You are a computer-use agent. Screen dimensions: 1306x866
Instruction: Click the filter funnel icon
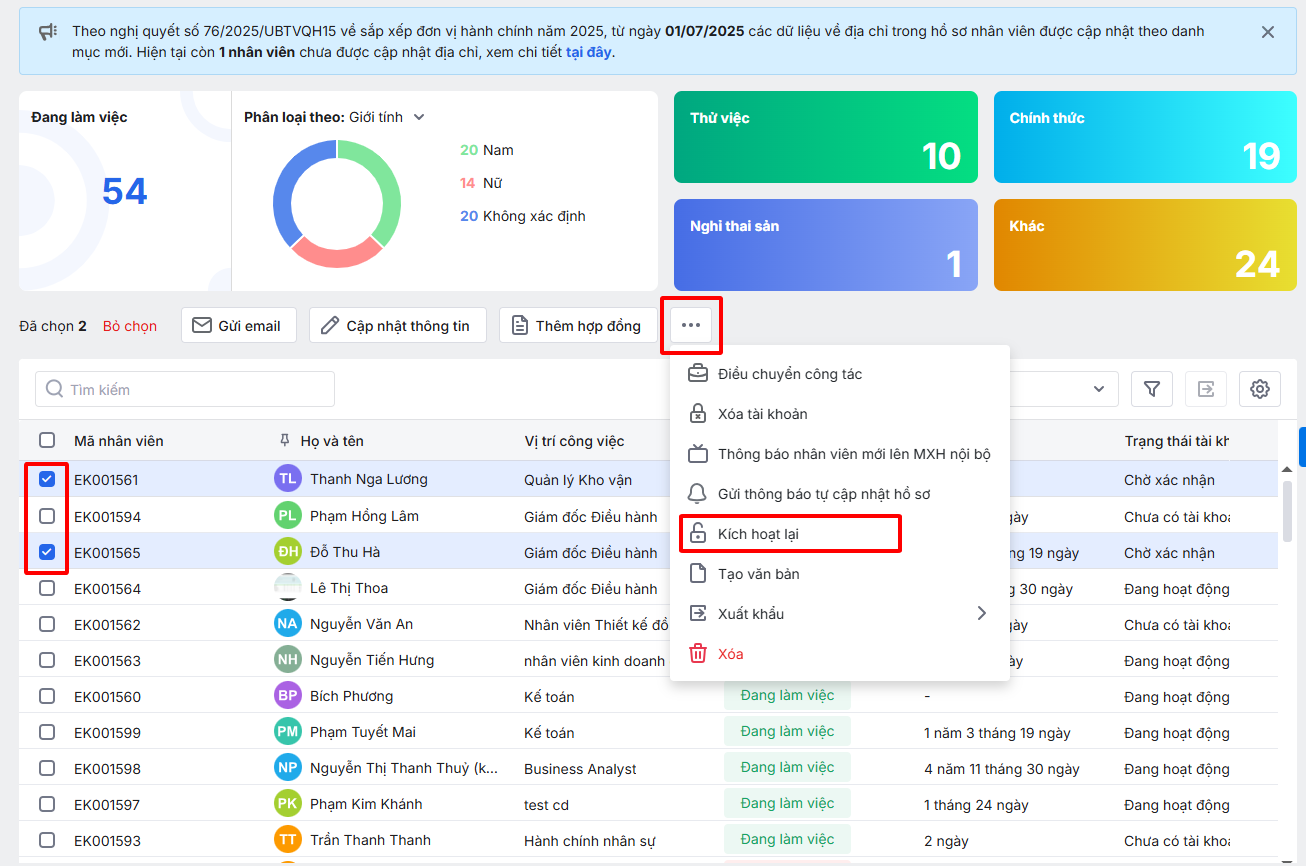[1151, 389]
